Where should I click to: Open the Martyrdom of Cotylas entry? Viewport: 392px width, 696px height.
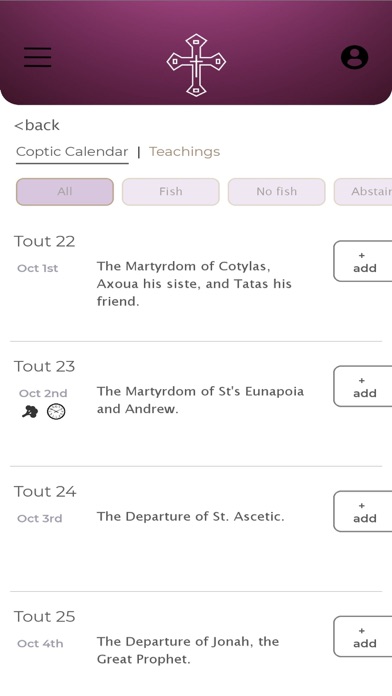tap(194, 284)
